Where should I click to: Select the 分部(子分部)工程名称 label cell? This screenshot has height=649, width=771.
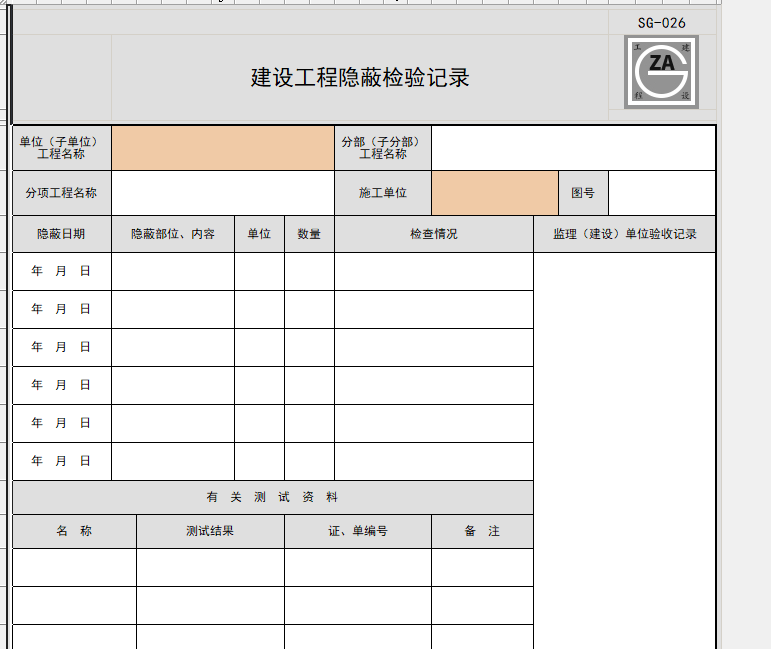383,148
